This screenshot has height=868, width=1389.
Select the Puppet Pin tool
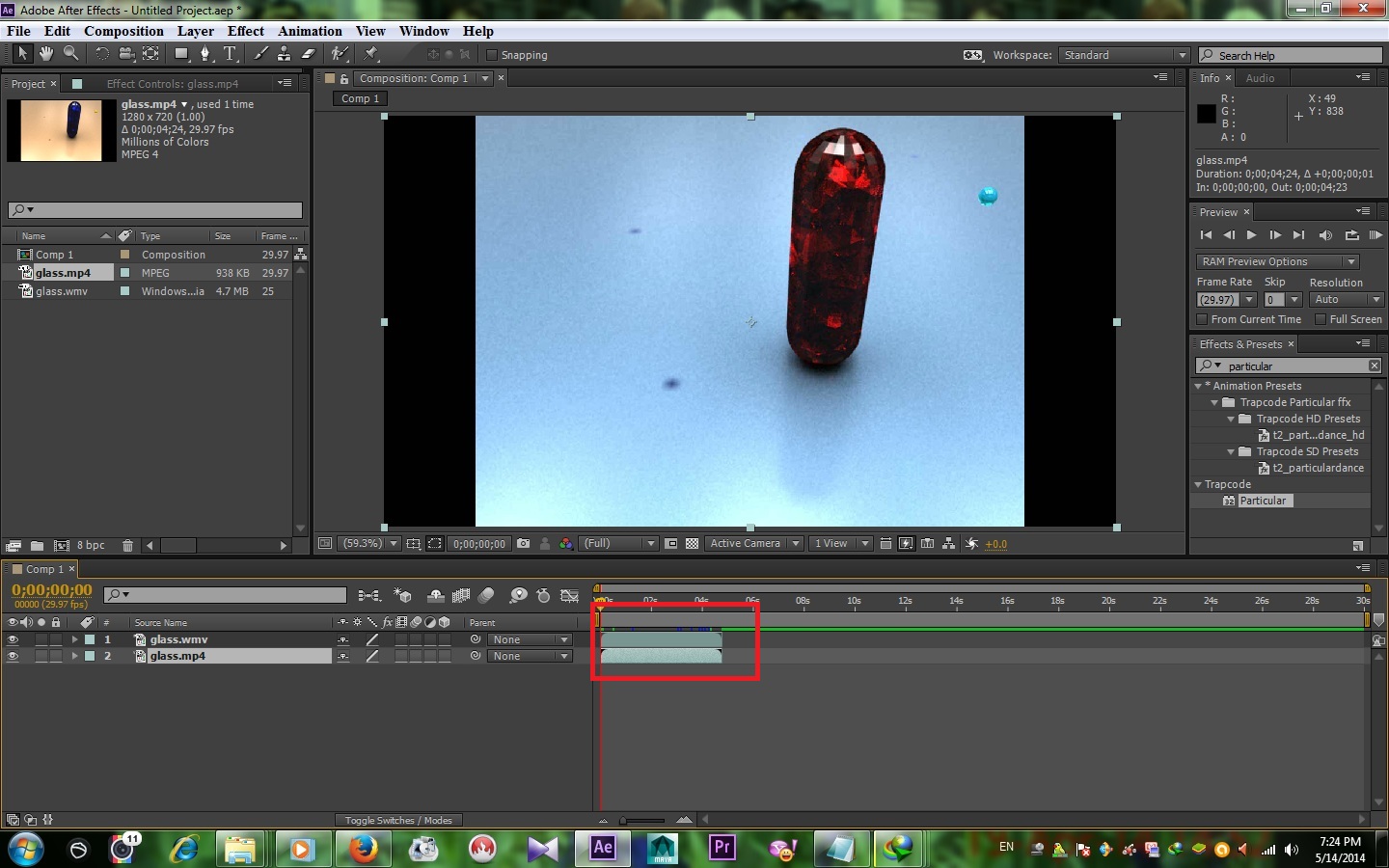pos(371,54)
